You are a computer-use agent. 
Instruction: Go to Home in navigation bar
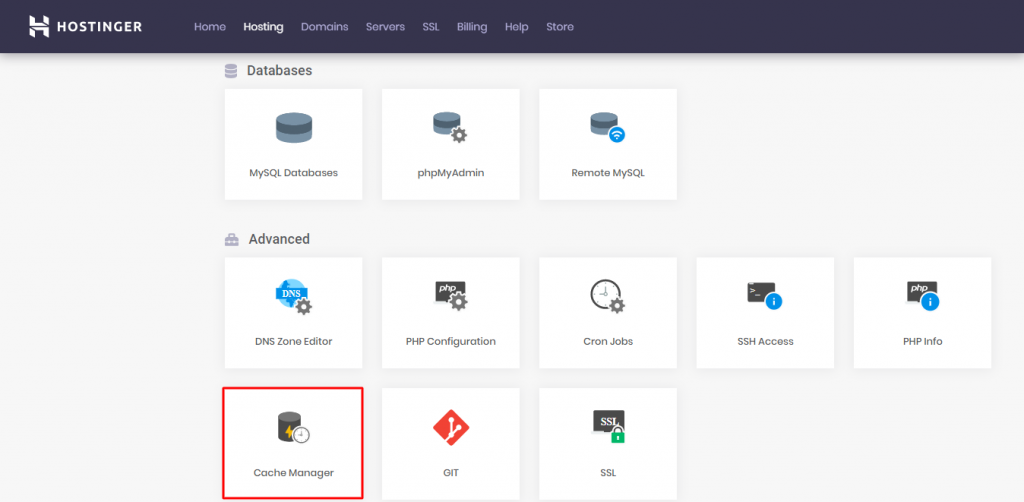coord(210,27)
